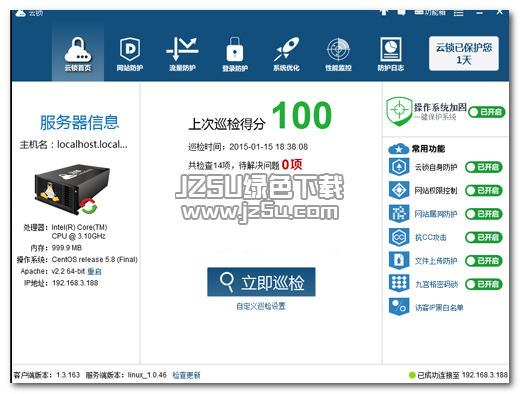
Task: Click the 网站权限控制 diamond icon
Action: coord(399,190)
